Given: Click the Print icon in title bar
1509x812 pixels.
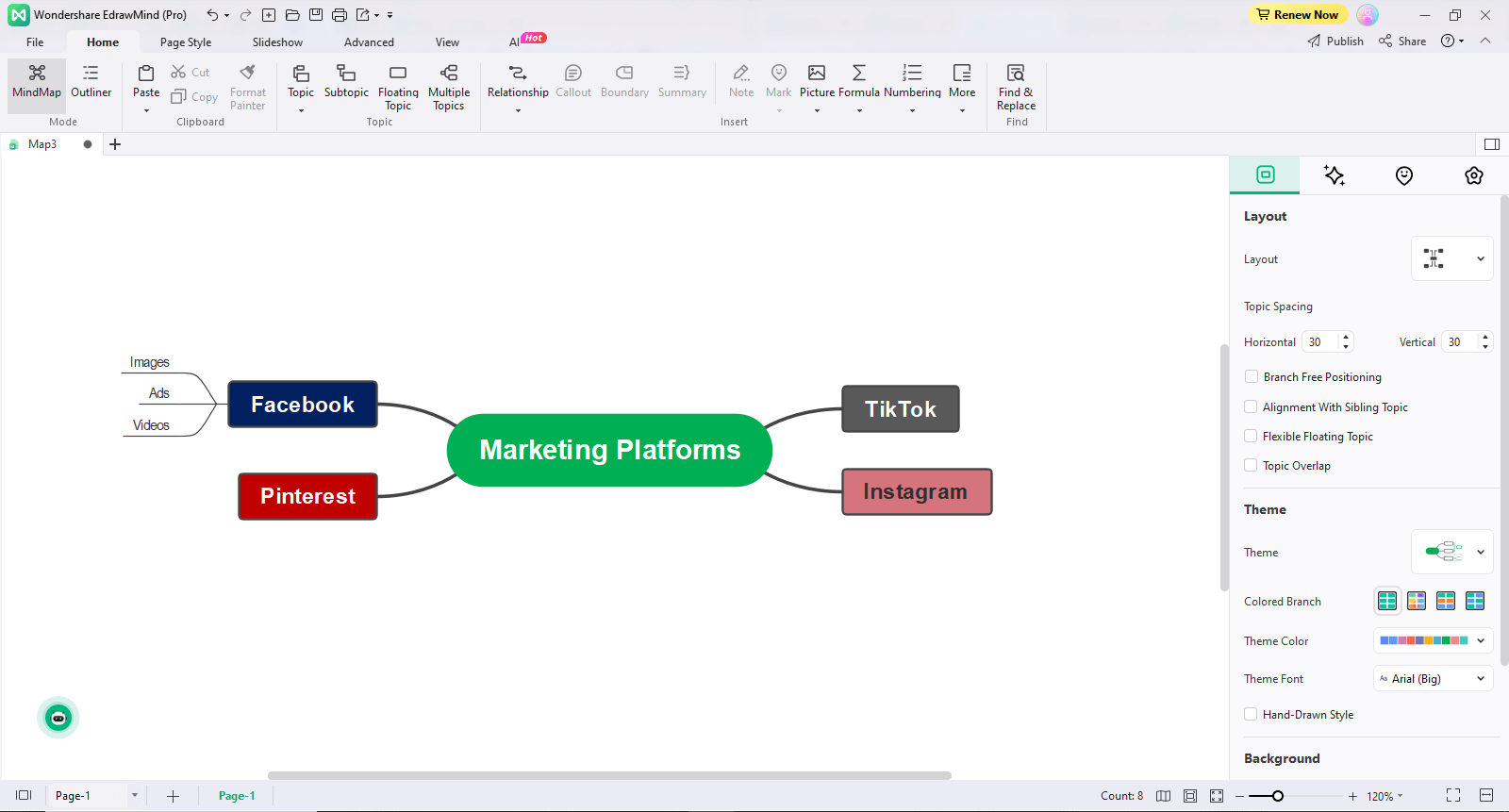Looking at the screenshot, I should tap(340, 15).
